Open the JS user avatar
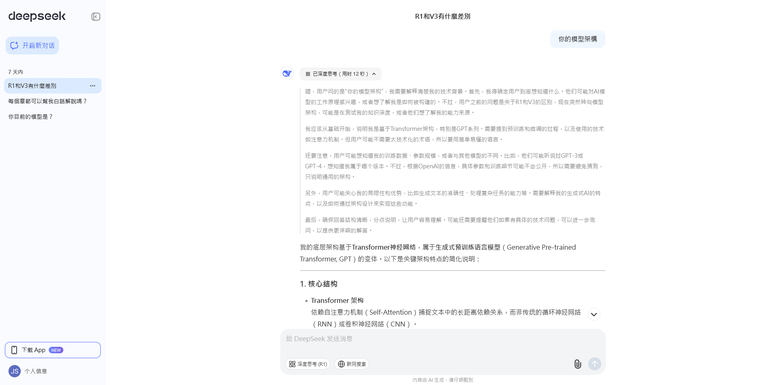This screenshot has height=385, width=780. 14,371
